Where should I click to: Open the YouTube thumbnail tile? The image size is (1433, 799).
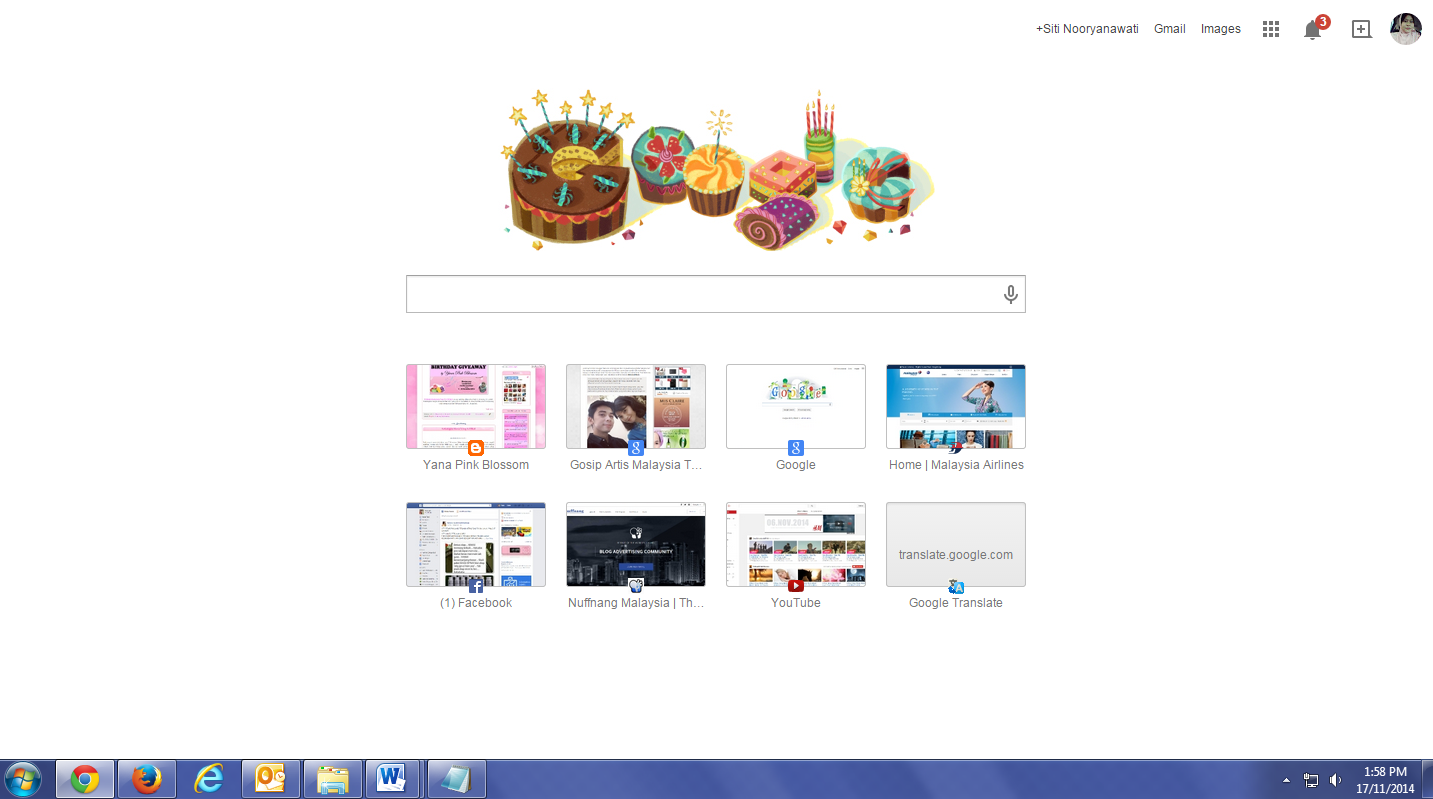coord(796,544)
